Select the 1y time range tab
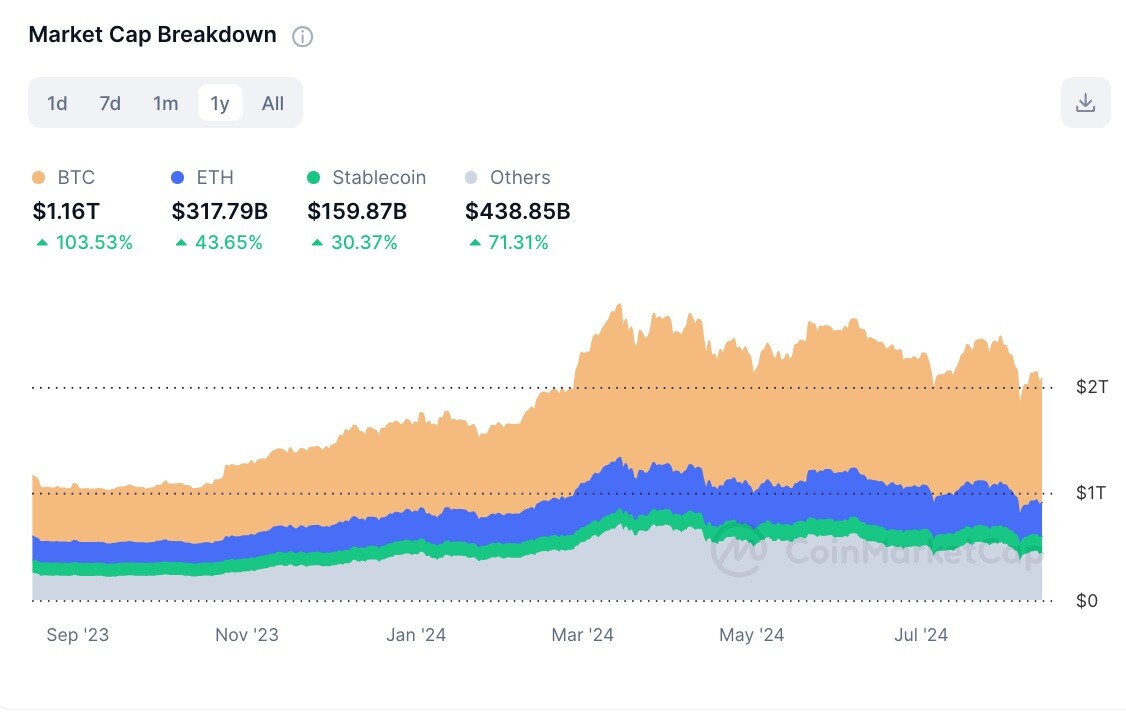The width and height of the screenshot is (1126, 714). coord(220,103)
